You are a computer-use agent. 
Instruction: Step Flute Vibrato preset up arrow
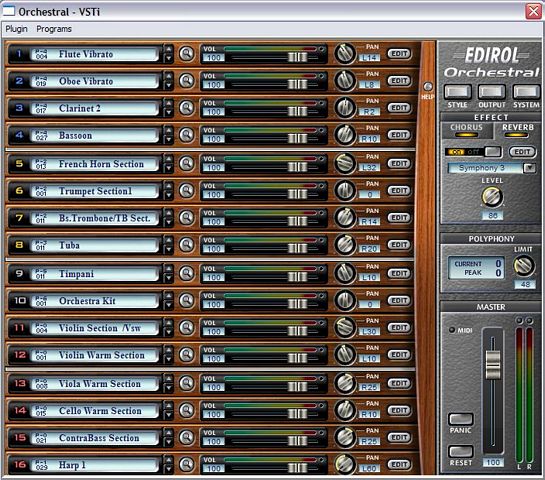coord(169,49)
